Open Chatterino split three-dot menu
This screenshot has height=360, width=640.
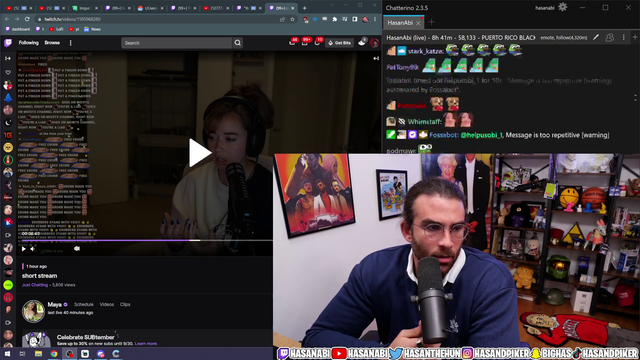pyautogui.click(x=623, y=38)
